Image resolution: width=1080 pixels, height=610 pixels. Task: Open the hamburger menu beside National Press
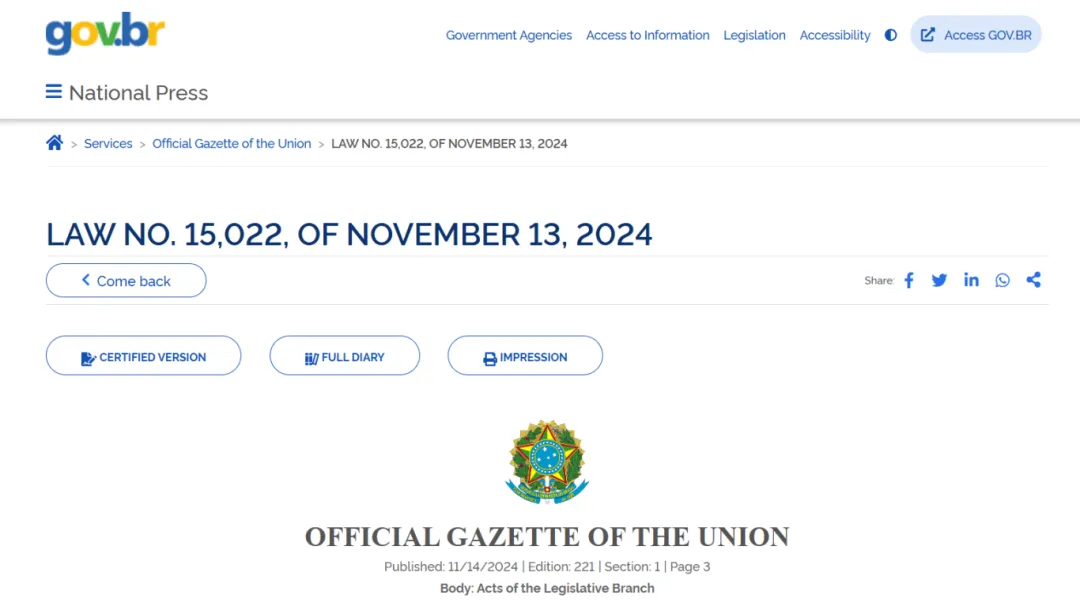[54, 92]
